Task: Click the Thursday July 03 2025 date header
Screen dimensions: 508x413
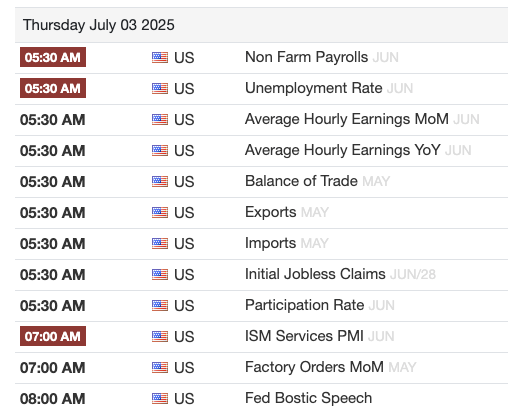Action: click(98, 25)
